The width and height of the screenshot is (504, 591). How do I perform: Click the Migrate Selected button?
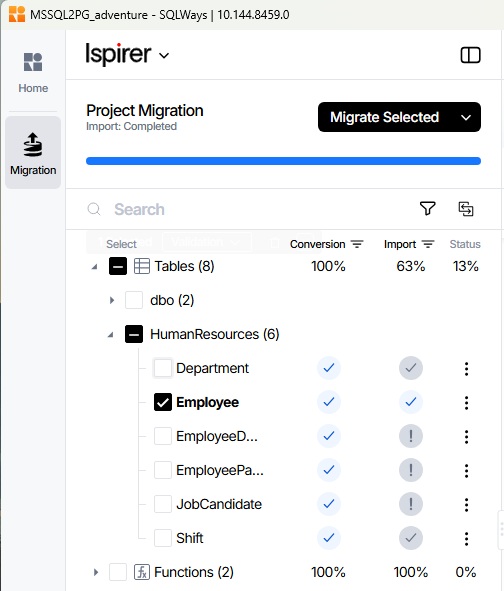pyautogui.click(x=385, y=117)
